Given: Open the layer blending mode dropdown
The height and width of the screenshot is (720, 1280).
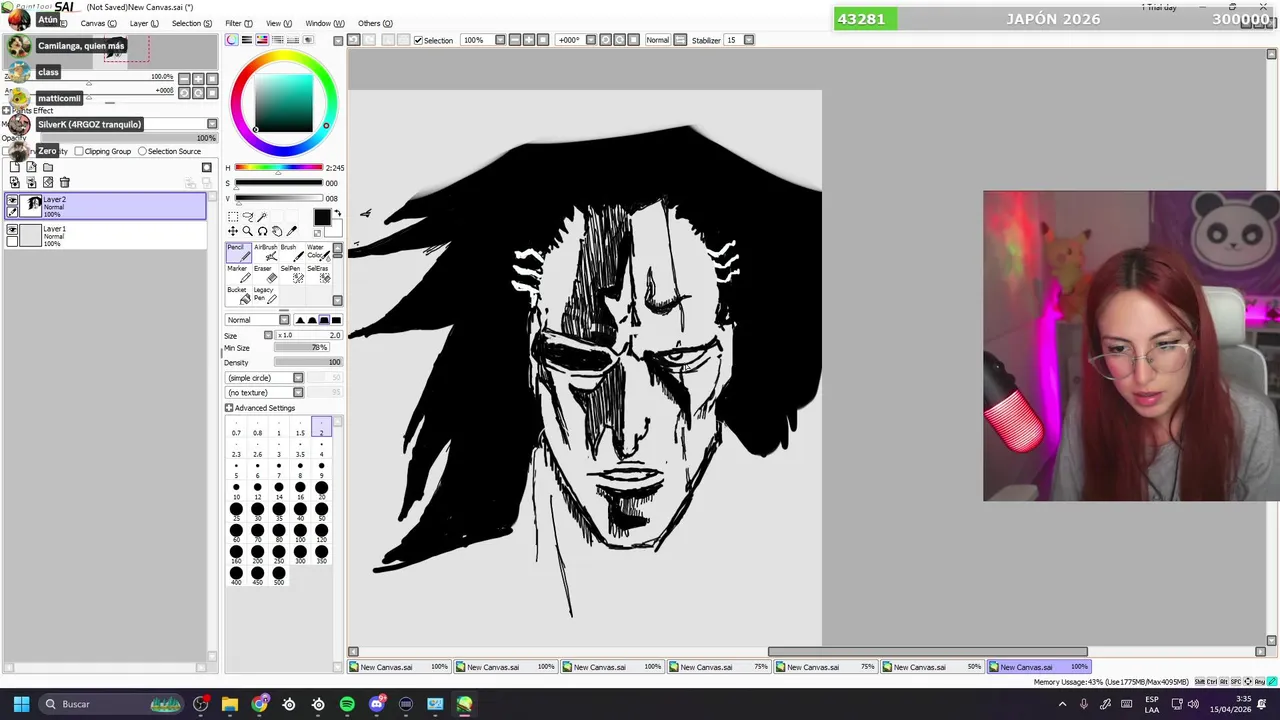Looking at the screenshot, I should pyautogui.click(x=211, y=124).
